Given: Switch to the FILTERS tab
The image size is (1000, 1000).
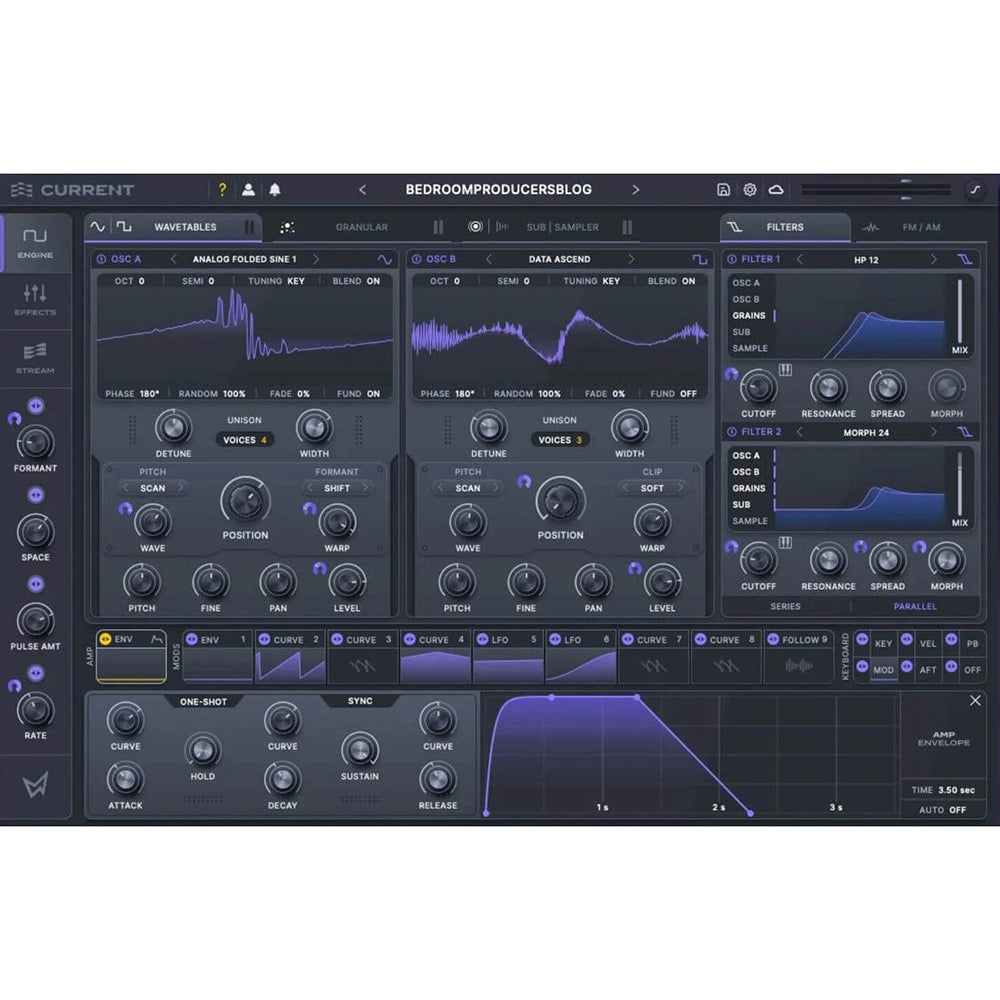Looking at the screenshot, I should pos(786,227).
